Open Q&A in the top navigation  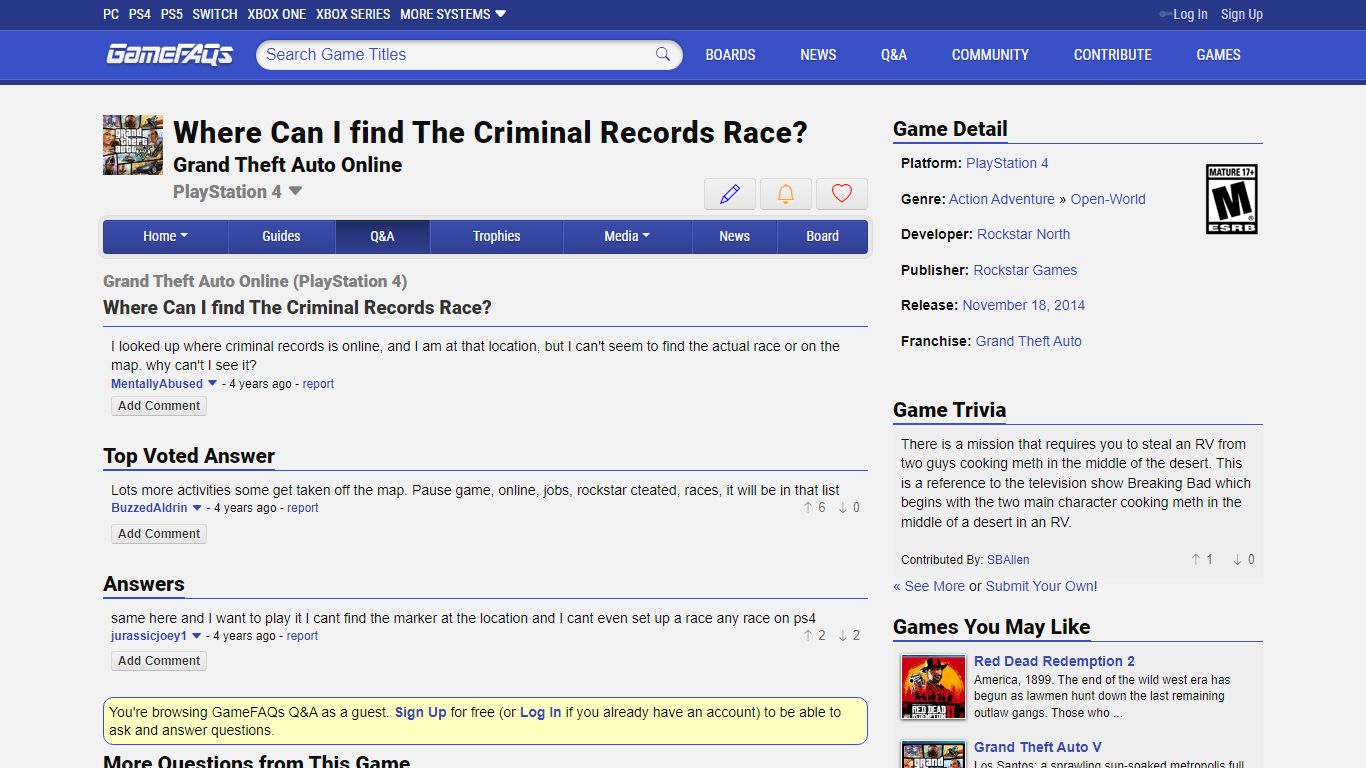pos(894,55)
